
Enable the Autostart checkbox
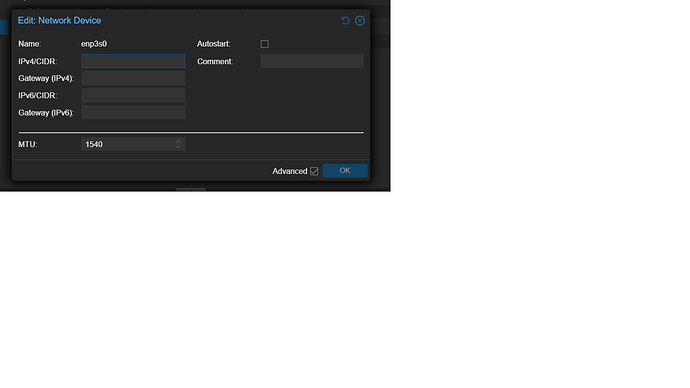click(264, 44)
